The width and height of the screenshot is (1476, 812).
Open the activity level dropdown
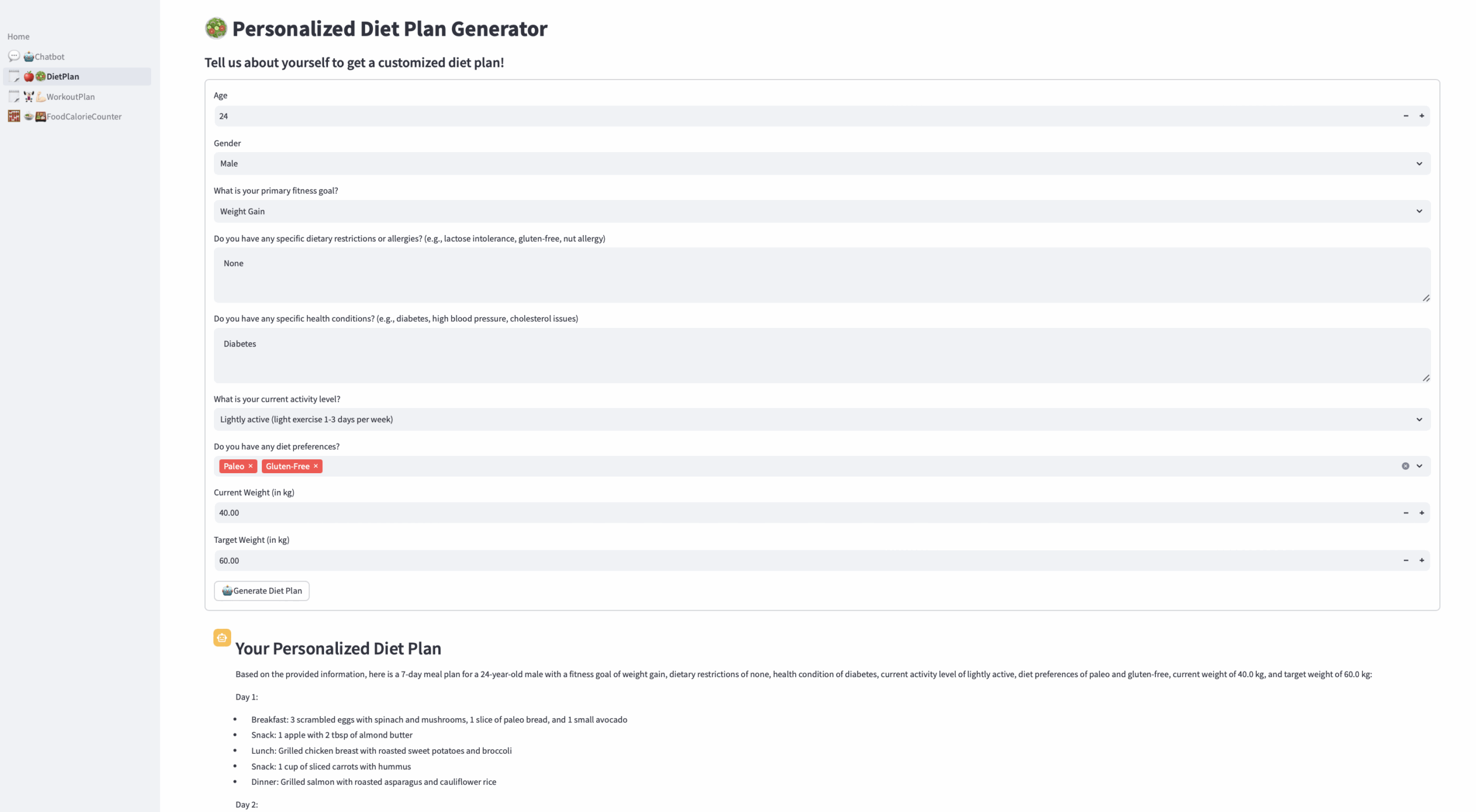[822, 419]
